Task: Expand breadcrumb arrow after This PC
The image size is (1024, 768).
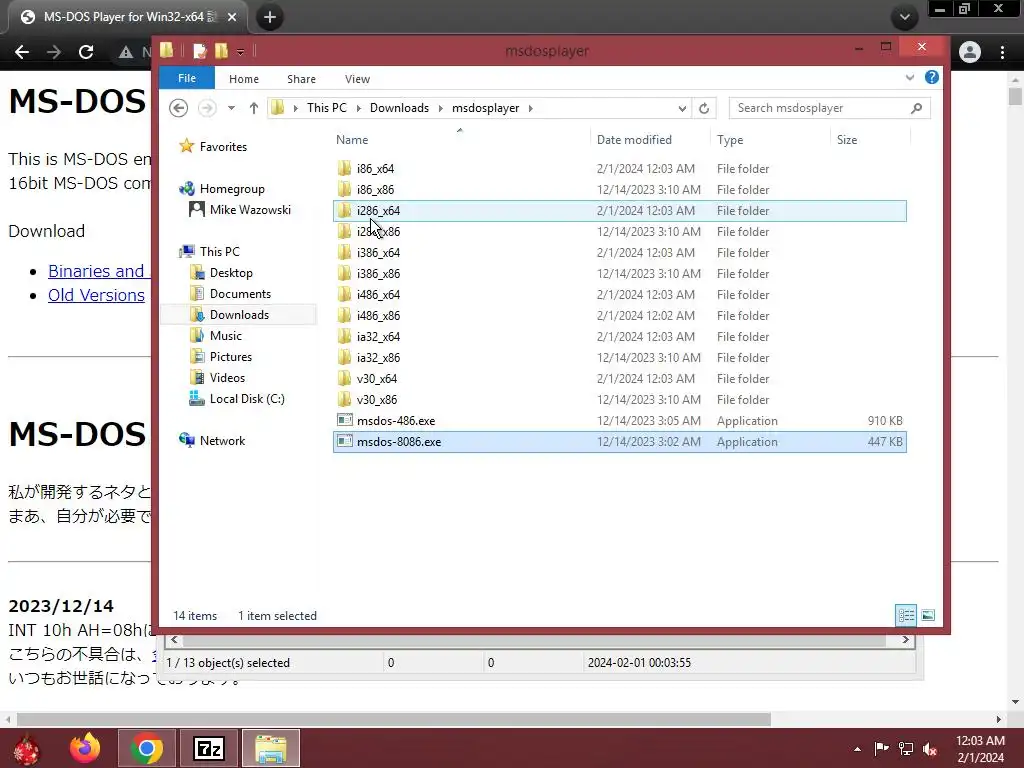Action: pyautogui.click(x=359, y=108)
